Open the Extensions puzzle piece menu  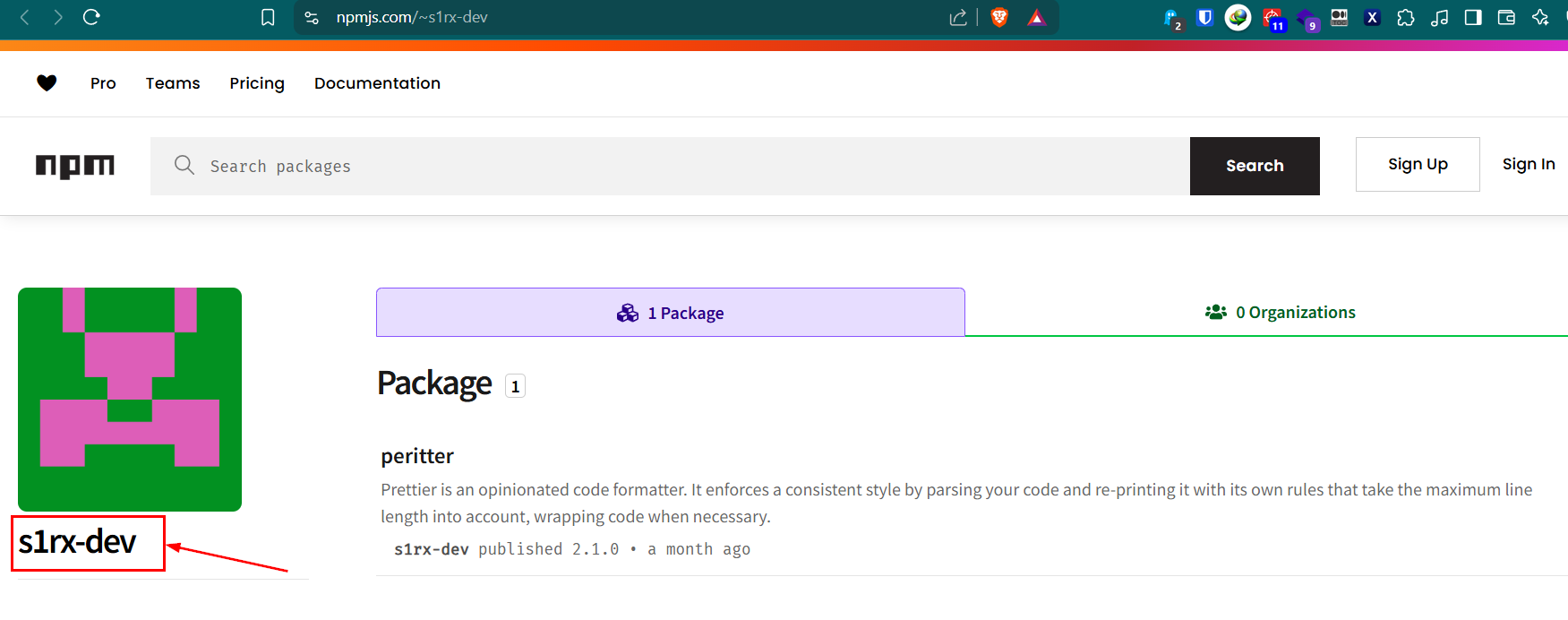tap(1406, 17)
